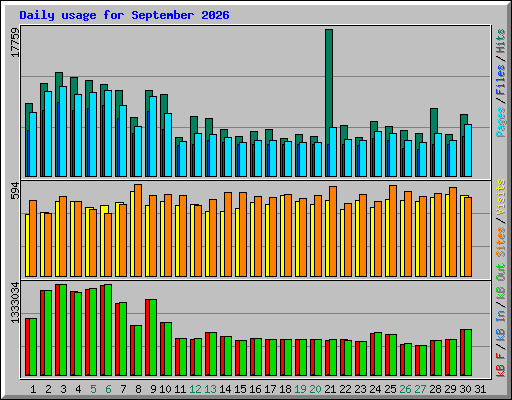Select weekend day 20 label
The width and height of the screenshot is (512, 400).
pos(315,389)
